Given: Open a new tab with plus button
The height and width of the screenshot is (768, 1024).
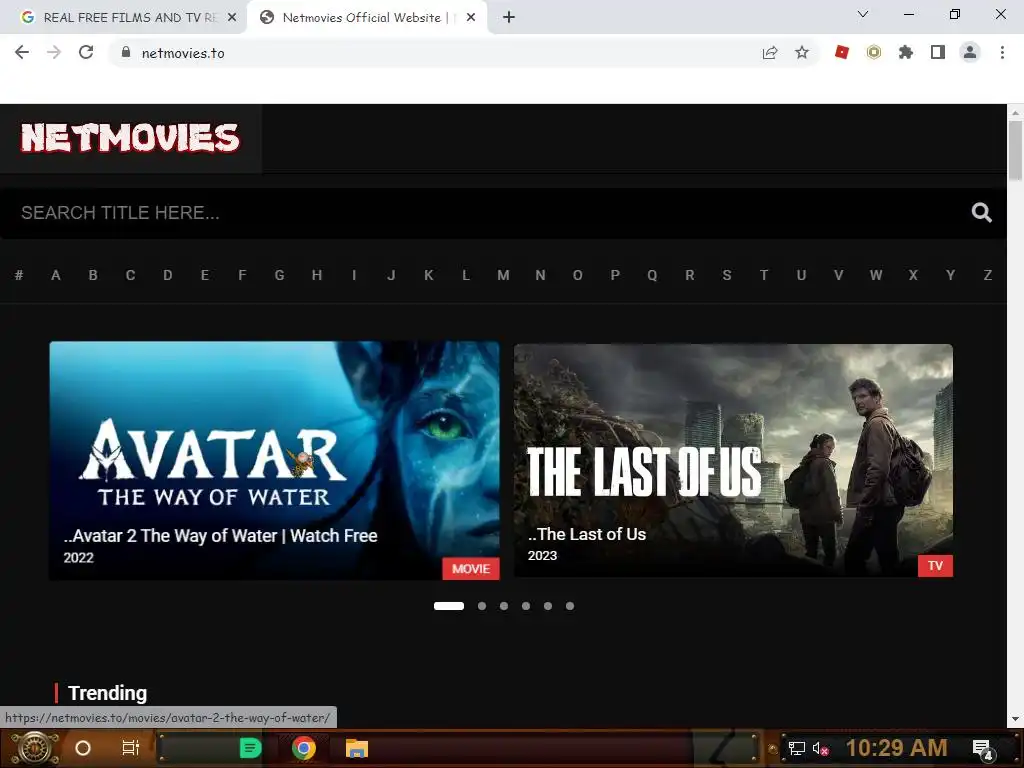Looking at the screenshot, I should (x=509, y=17).
